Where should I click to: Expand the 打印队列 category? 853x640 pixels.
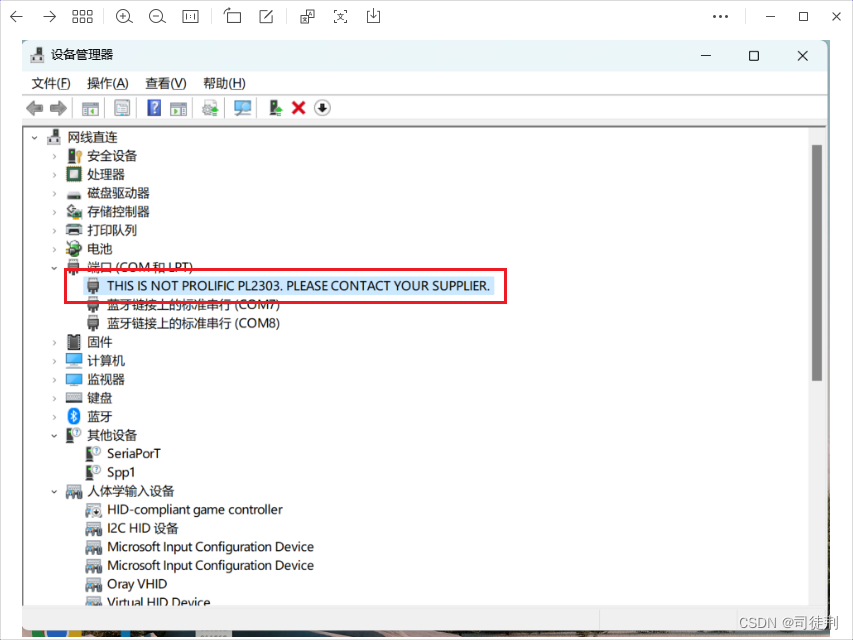click(54, 230)
